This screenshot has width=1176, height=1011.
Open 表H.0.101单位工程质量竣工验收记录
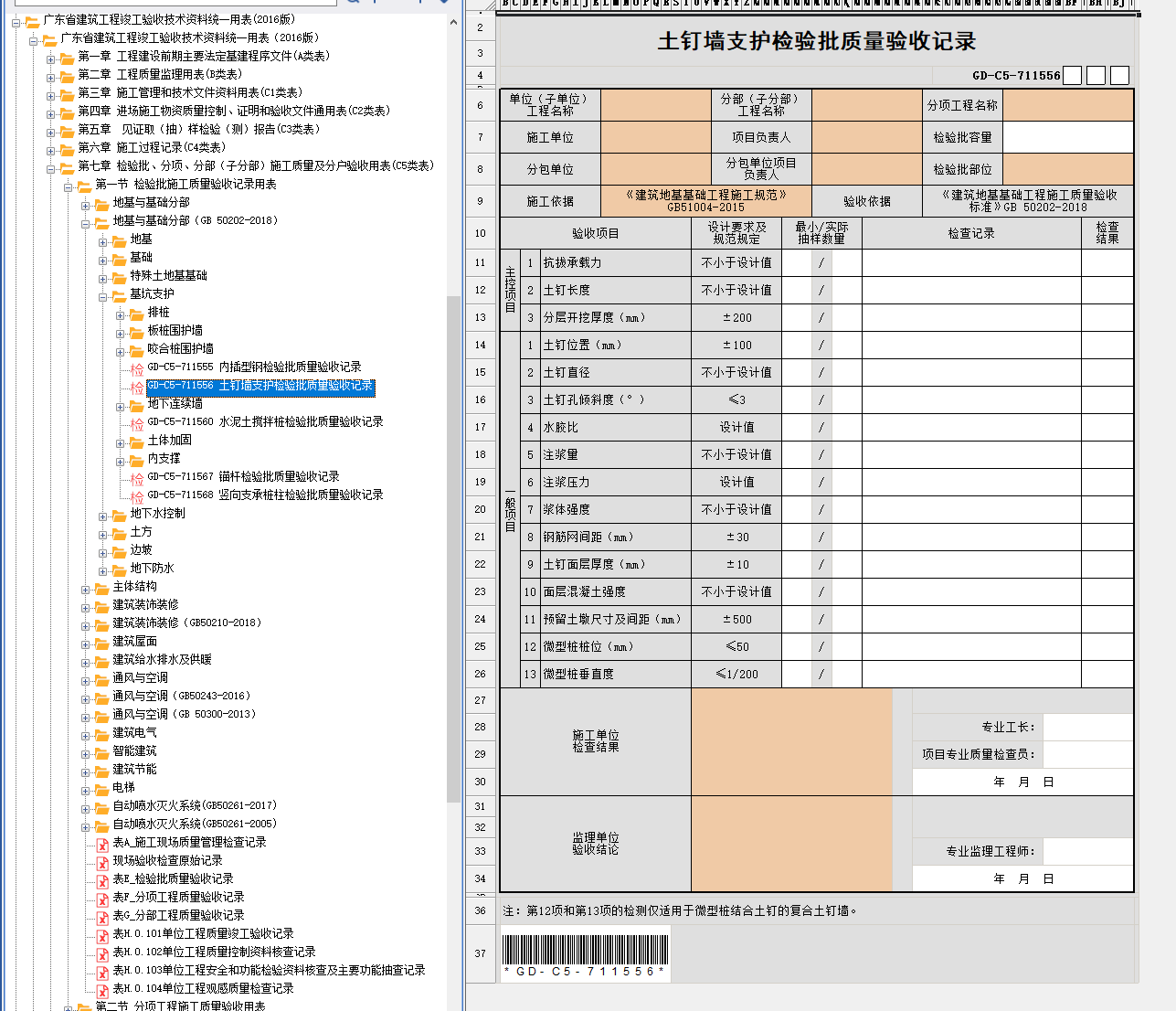[203, 934]
